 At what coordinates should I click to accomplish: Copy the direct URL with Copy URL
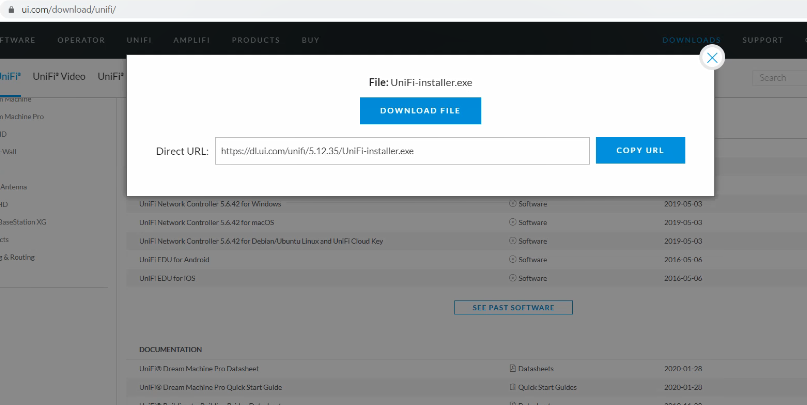[640, 150]
